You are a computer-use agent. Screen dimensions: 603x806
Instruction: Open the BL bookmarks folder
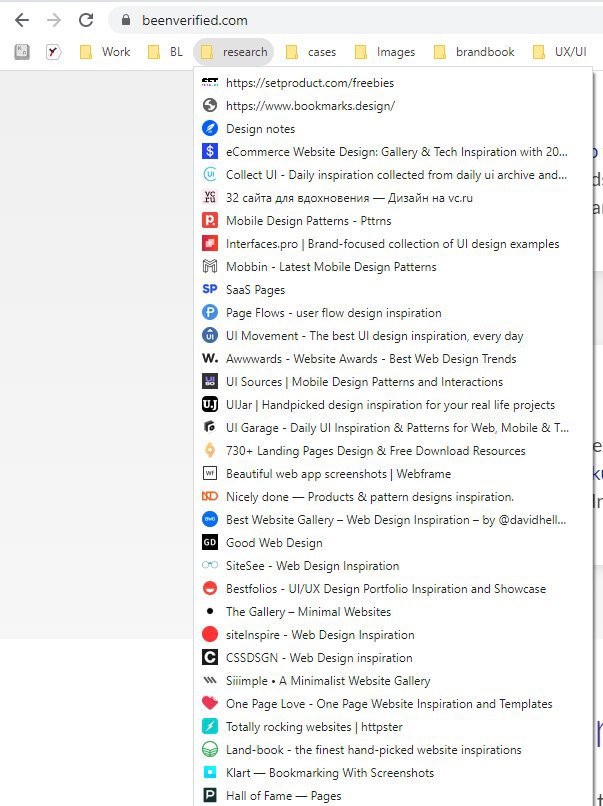tap(166, 51)
